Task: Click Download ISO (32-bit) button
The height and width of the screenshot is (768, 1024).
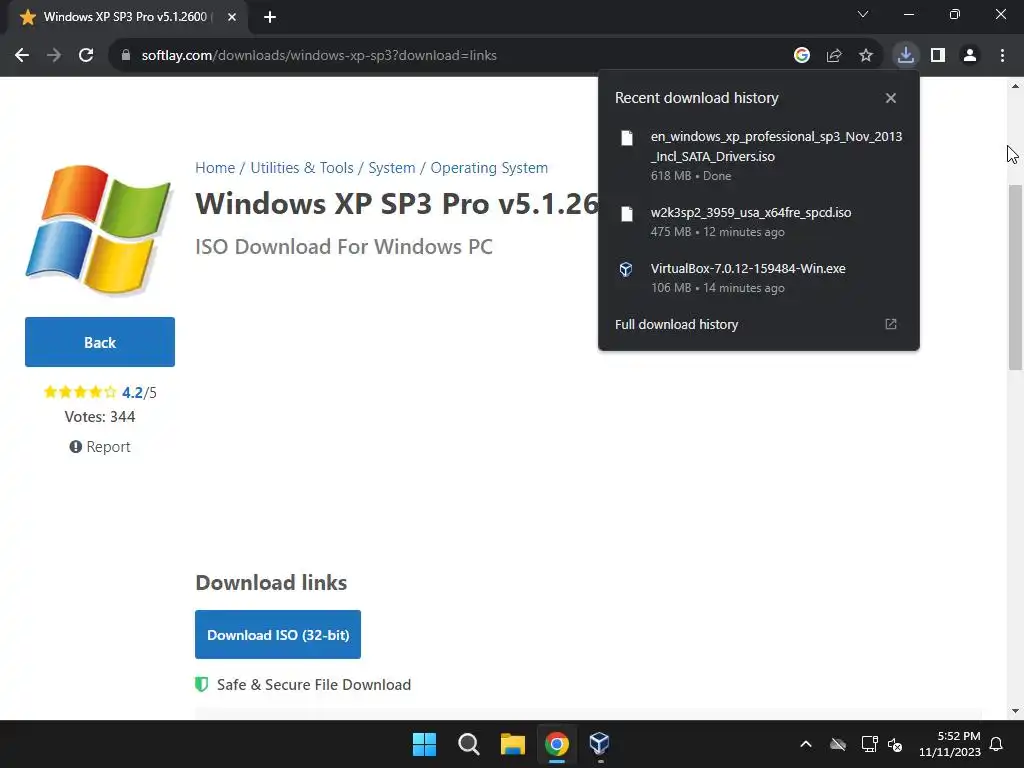Action: tap(278, 635)
